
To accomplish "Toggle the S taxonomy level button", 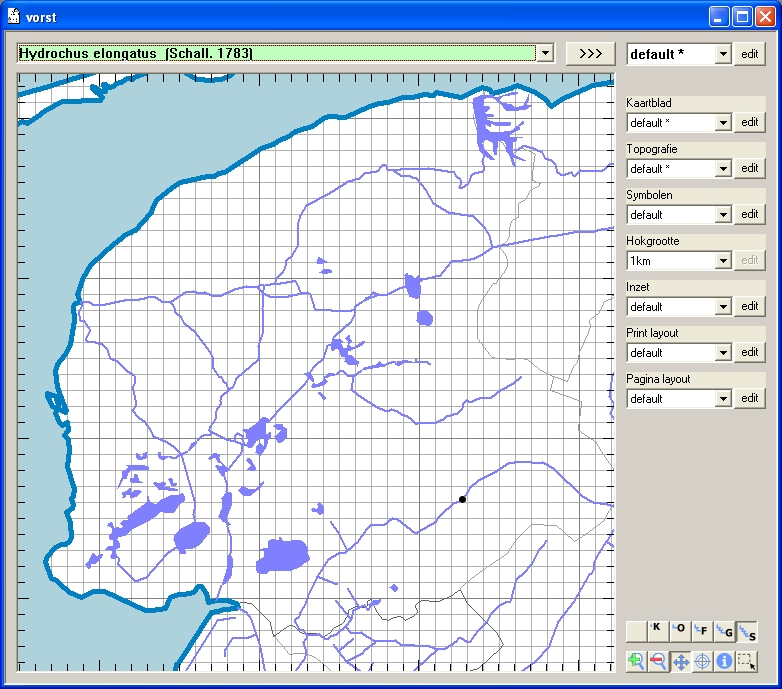I will 746,631.
